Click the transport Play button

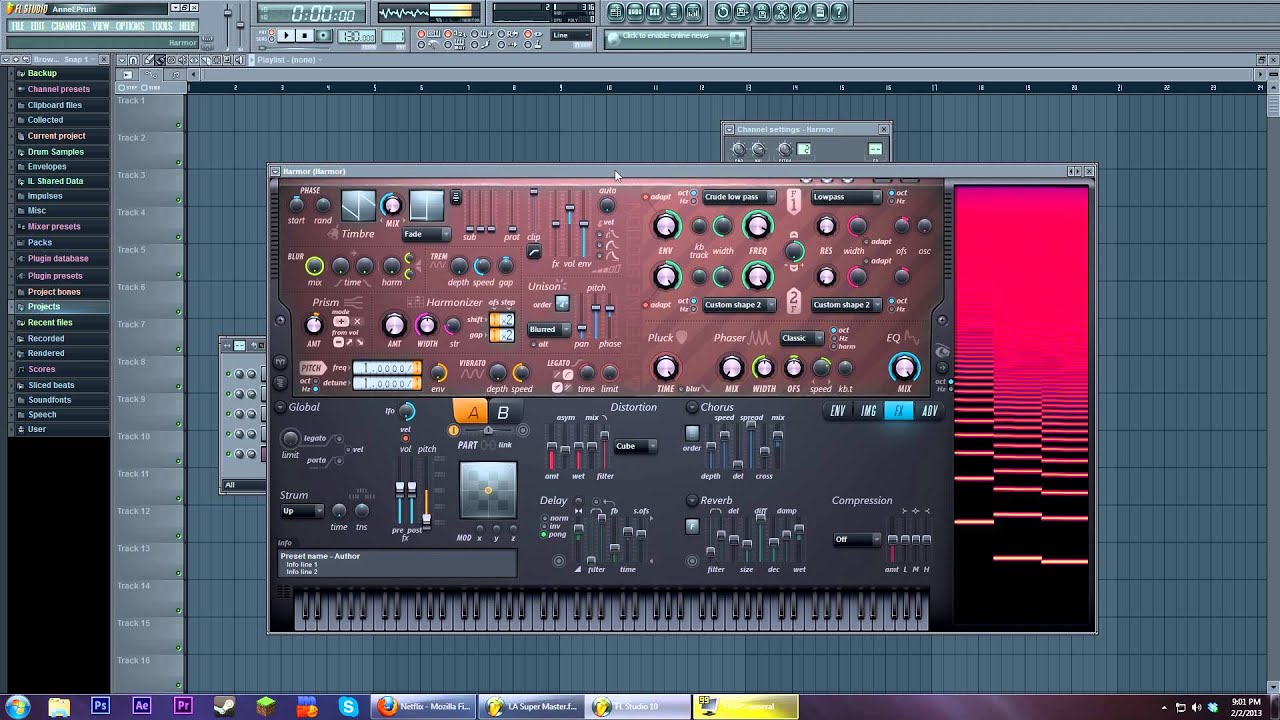click(285, 36)
